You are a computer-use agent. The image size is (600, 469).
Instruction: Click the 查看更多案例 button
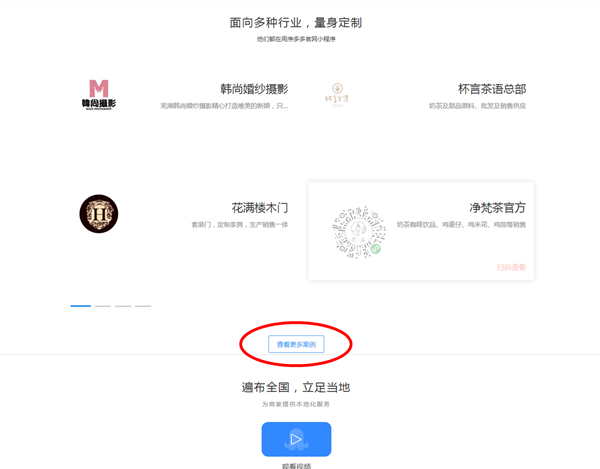296,344
